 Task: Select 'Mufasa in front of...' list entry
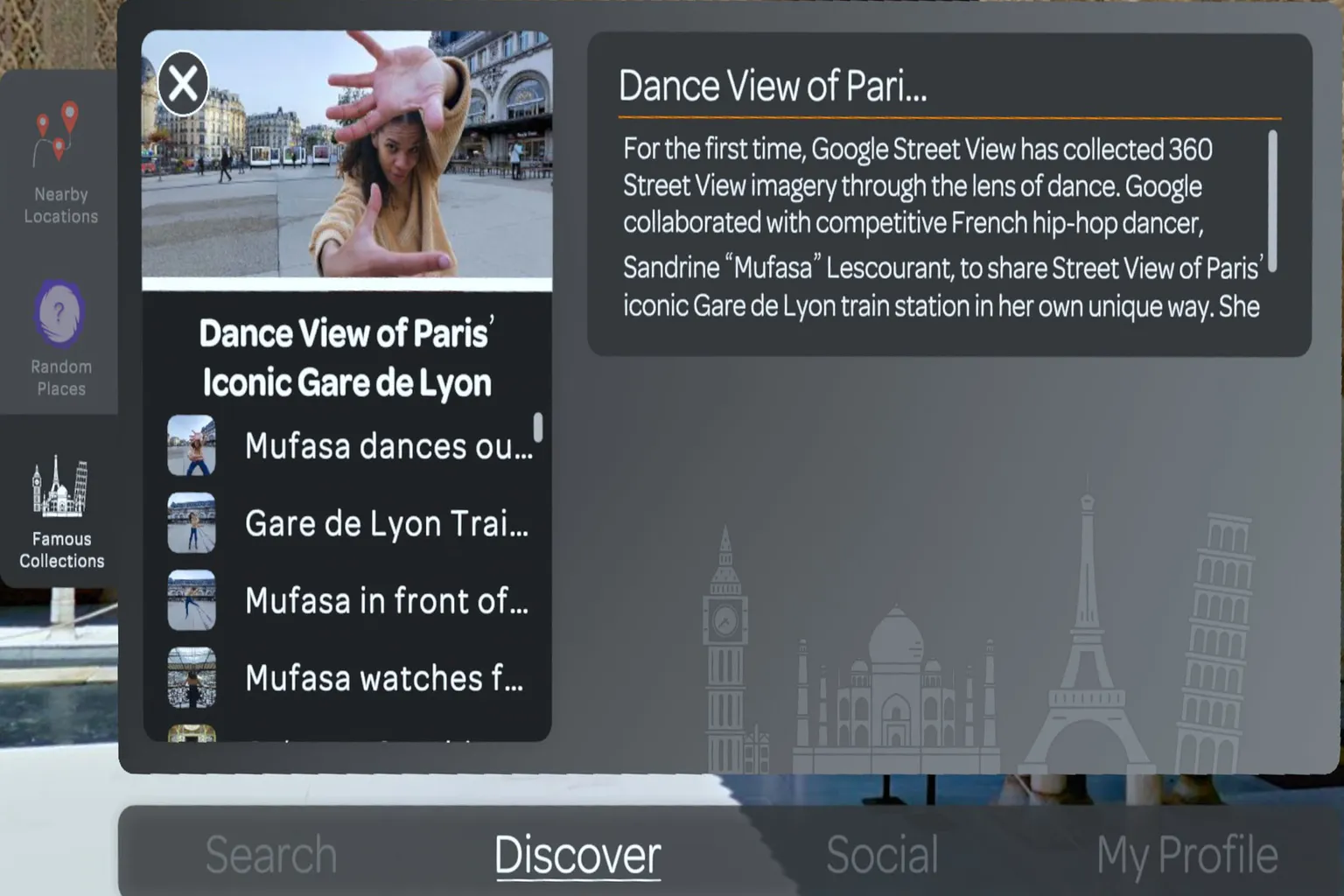pyautogui.click(x=350, y=600)
